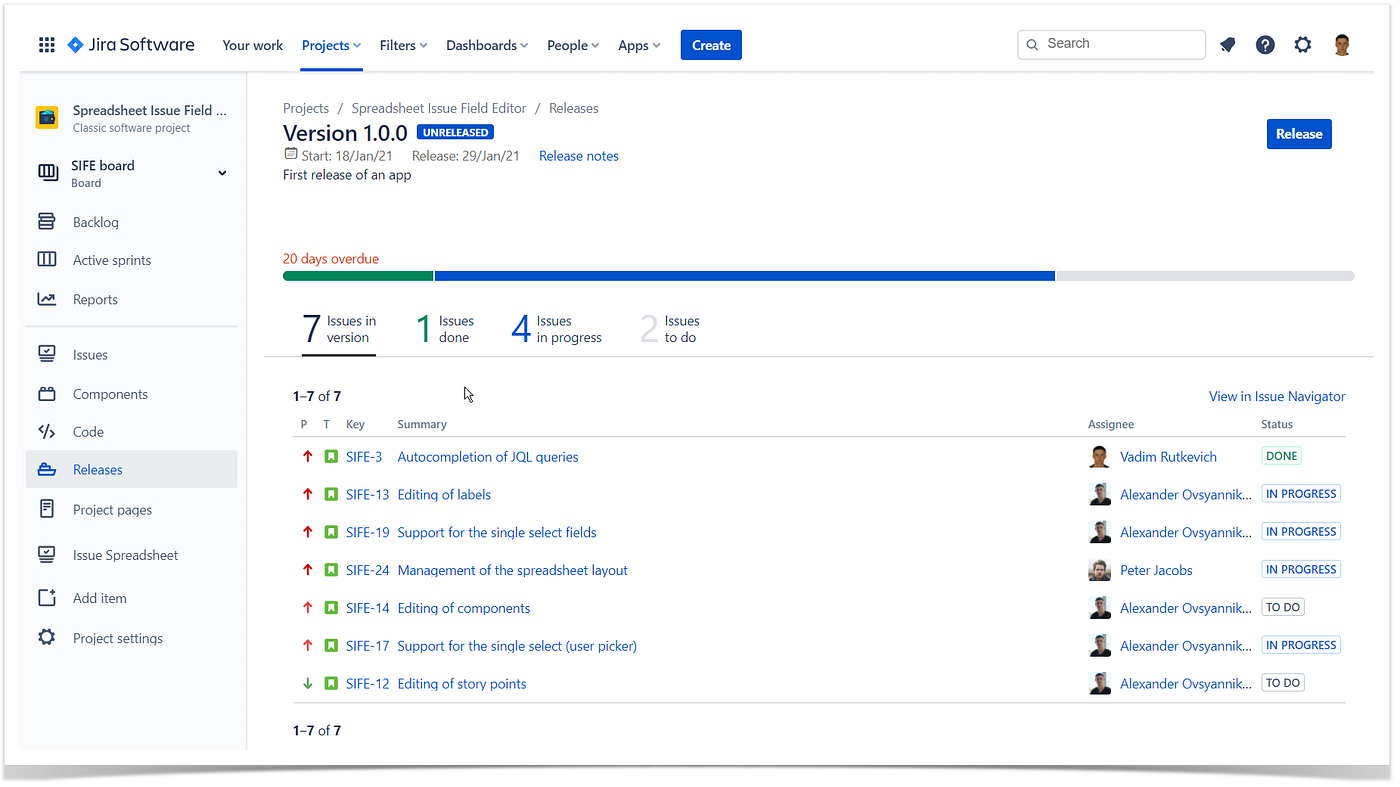
Task: Click the Issue Spreadsheet icon
Action: point(47,555)
